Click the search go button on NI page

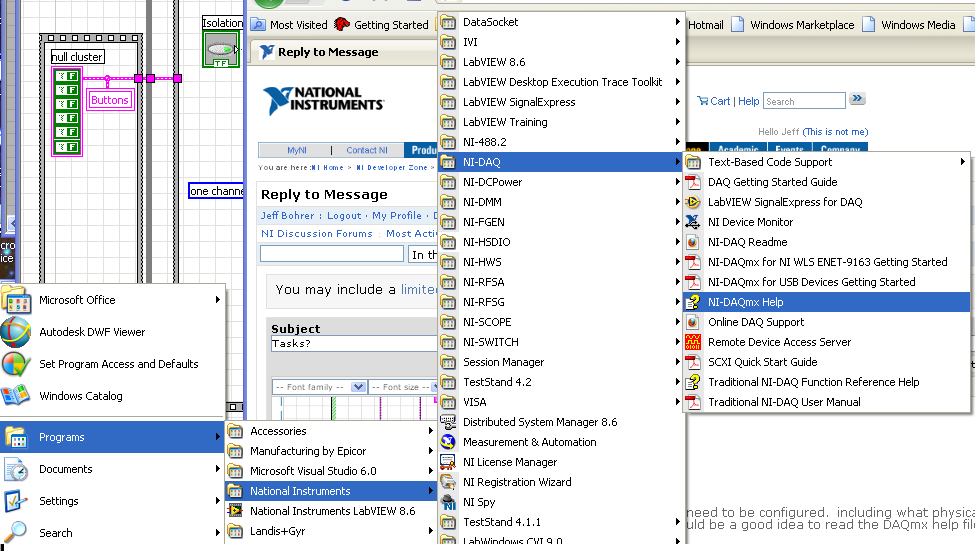tap(857, 99)
